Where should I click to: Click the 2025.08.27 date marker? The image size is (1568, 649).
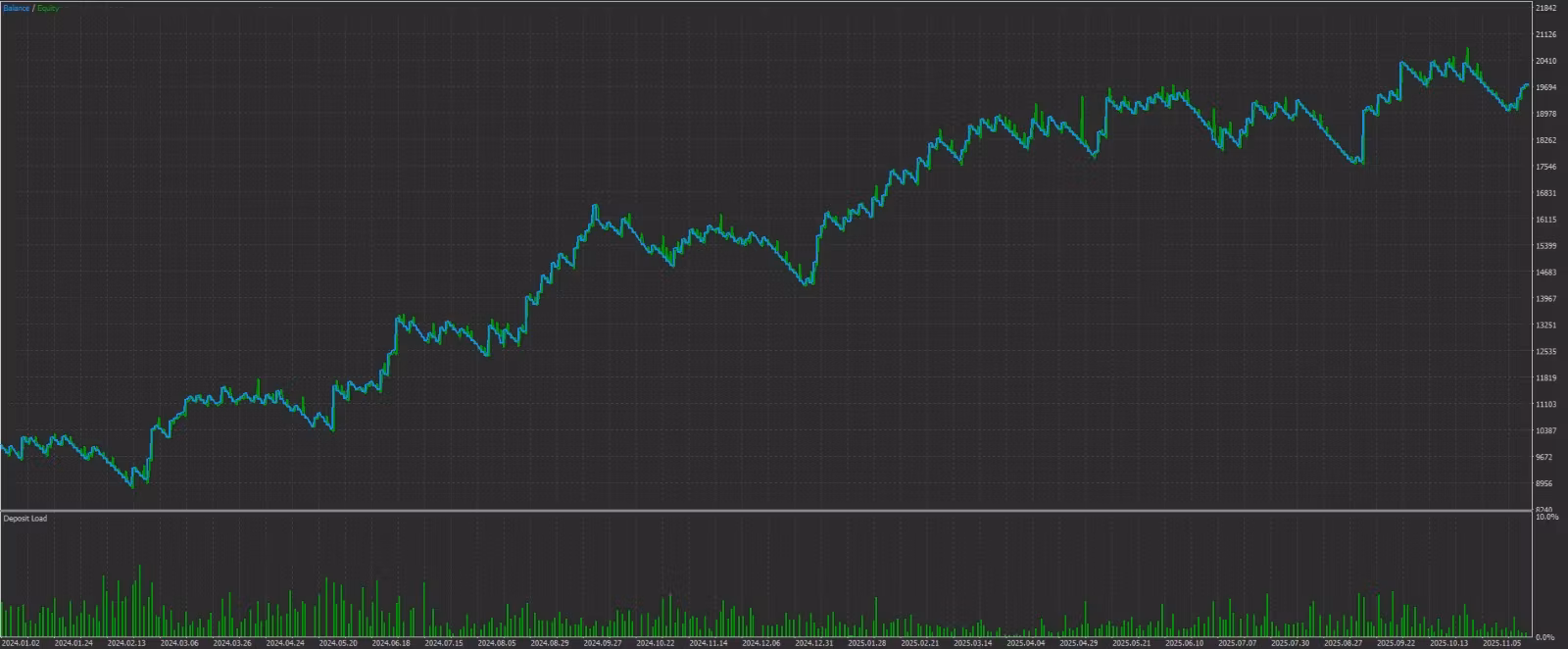coord(1344,643)
